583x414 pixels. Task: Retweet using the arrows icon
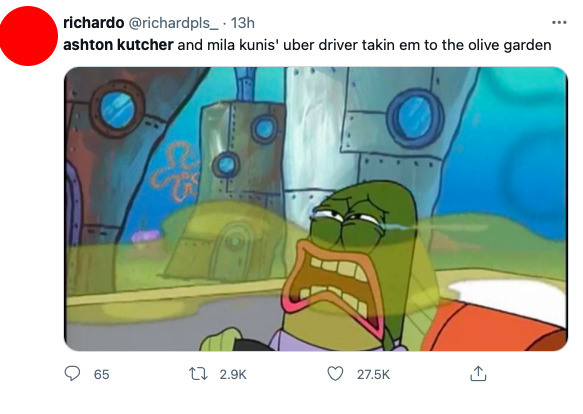[199, 374]
